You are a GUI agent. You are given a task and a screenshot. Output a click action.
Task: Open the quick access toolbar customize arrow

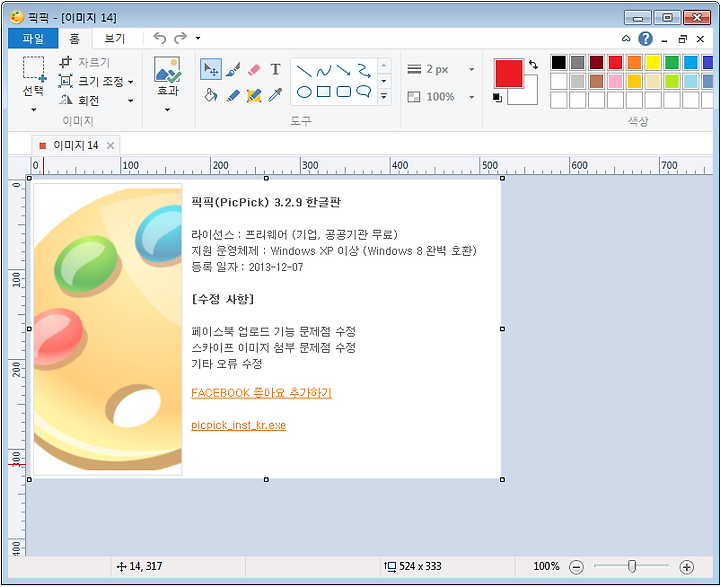(198, 38)
